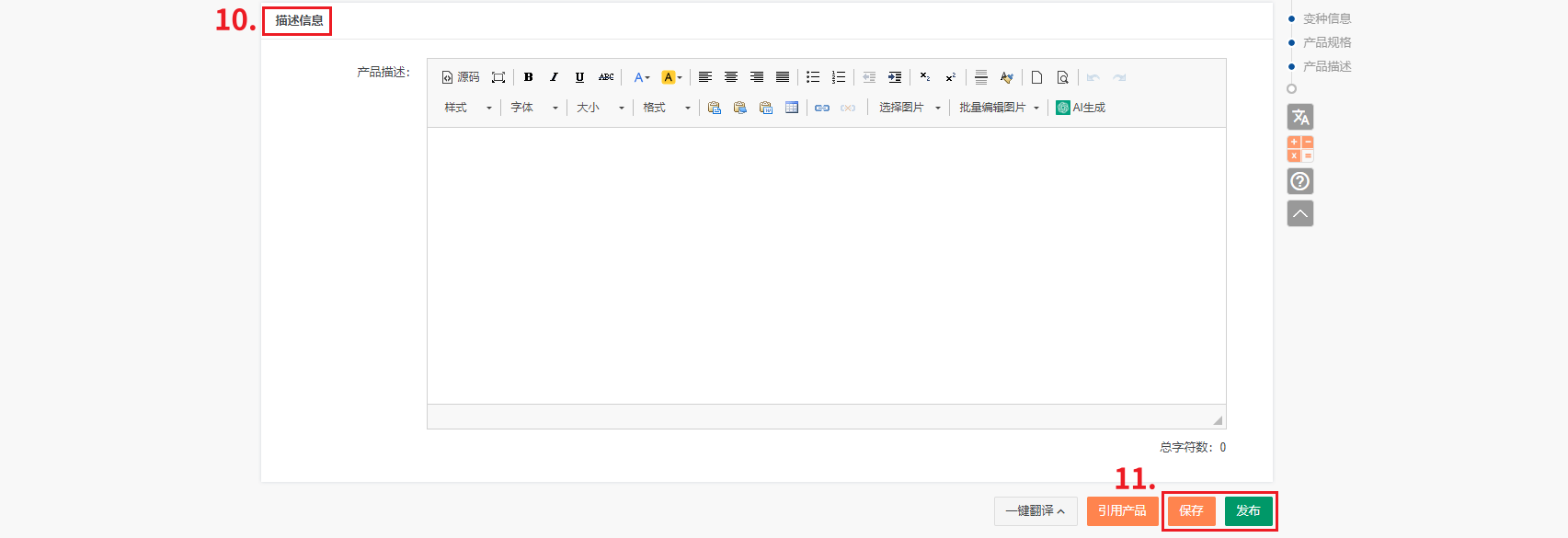Undo the last edit

tap(1093, 77)
